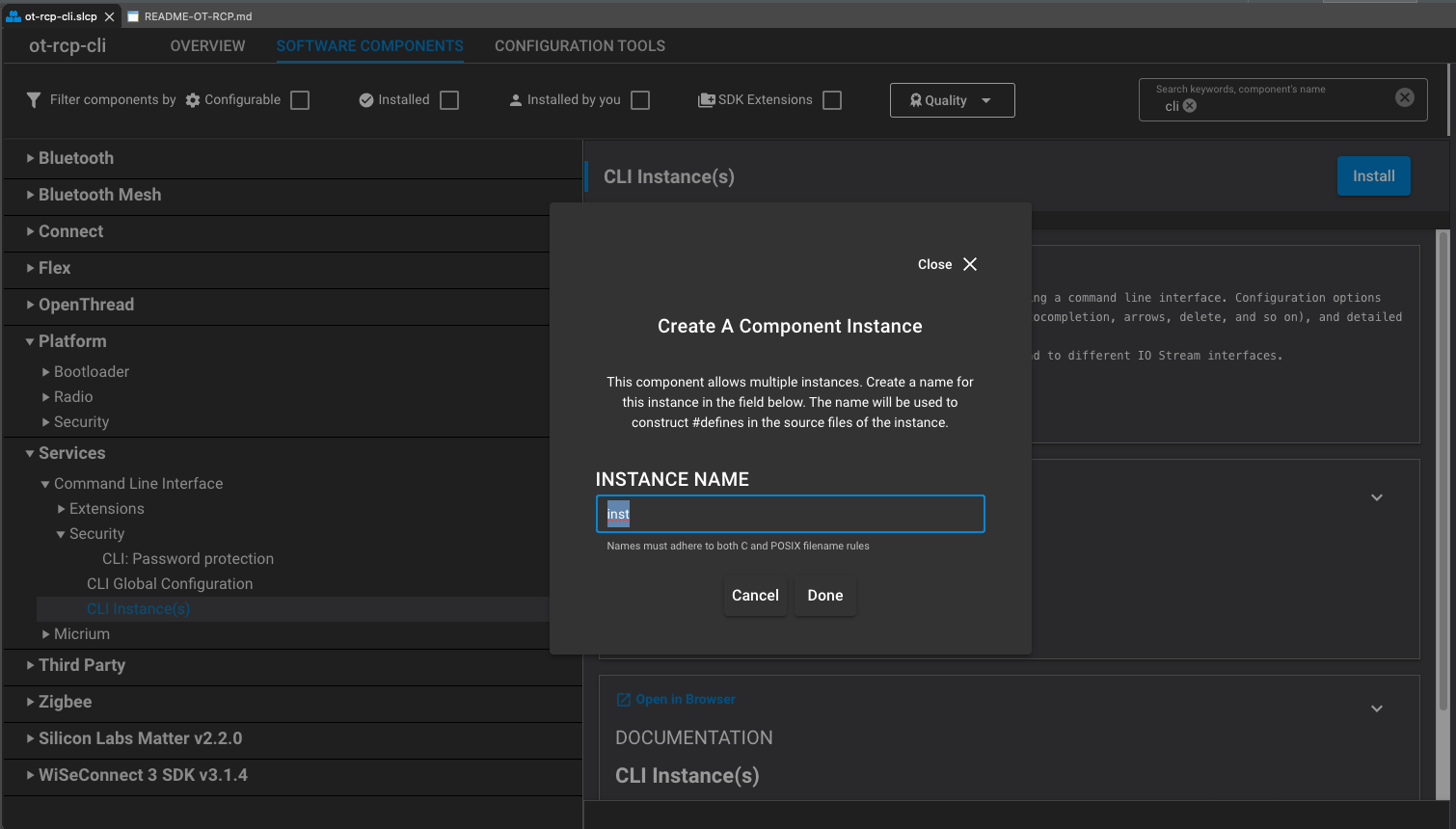Click the Installed by you person icon

[x=516, y=100]
